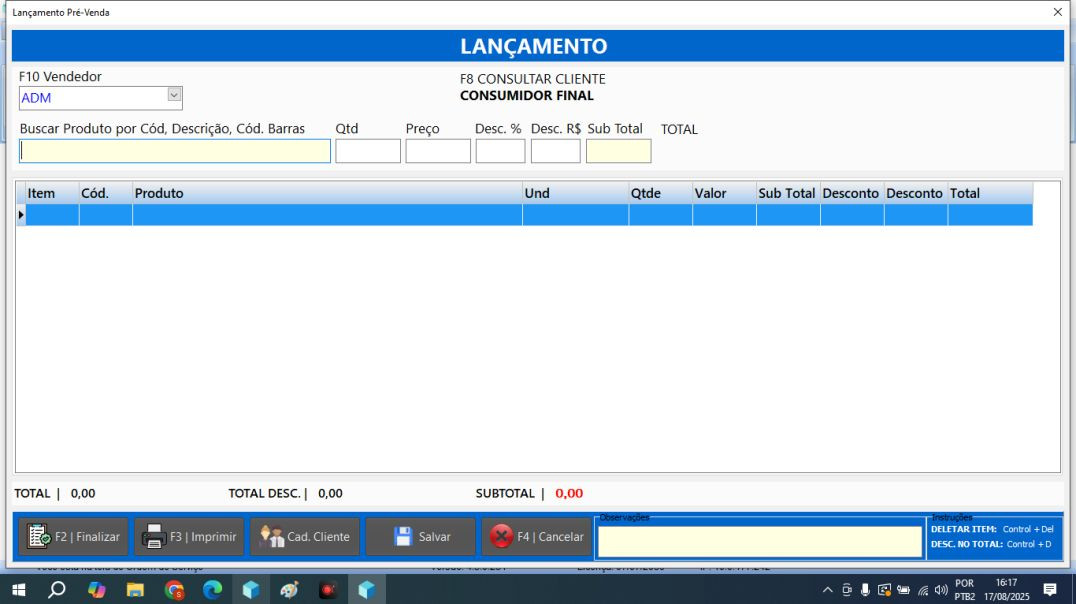Open Microsoft Edge from the taskbar

(x=213, y=590)
